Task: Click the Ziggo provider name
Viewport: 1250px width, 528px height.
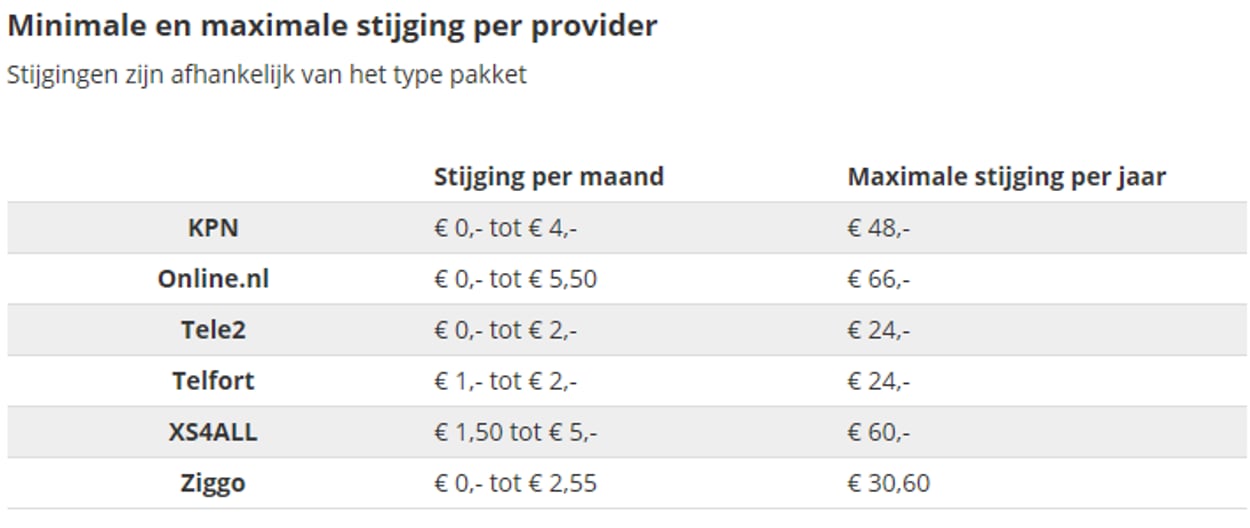Action: (213, 484)
